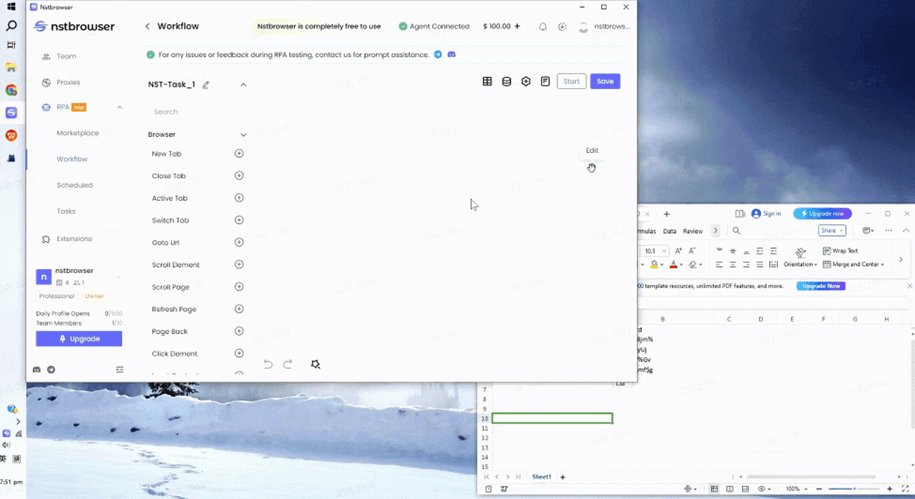
Task: Open the fill color highlighter picker
Action: (656, 264)
